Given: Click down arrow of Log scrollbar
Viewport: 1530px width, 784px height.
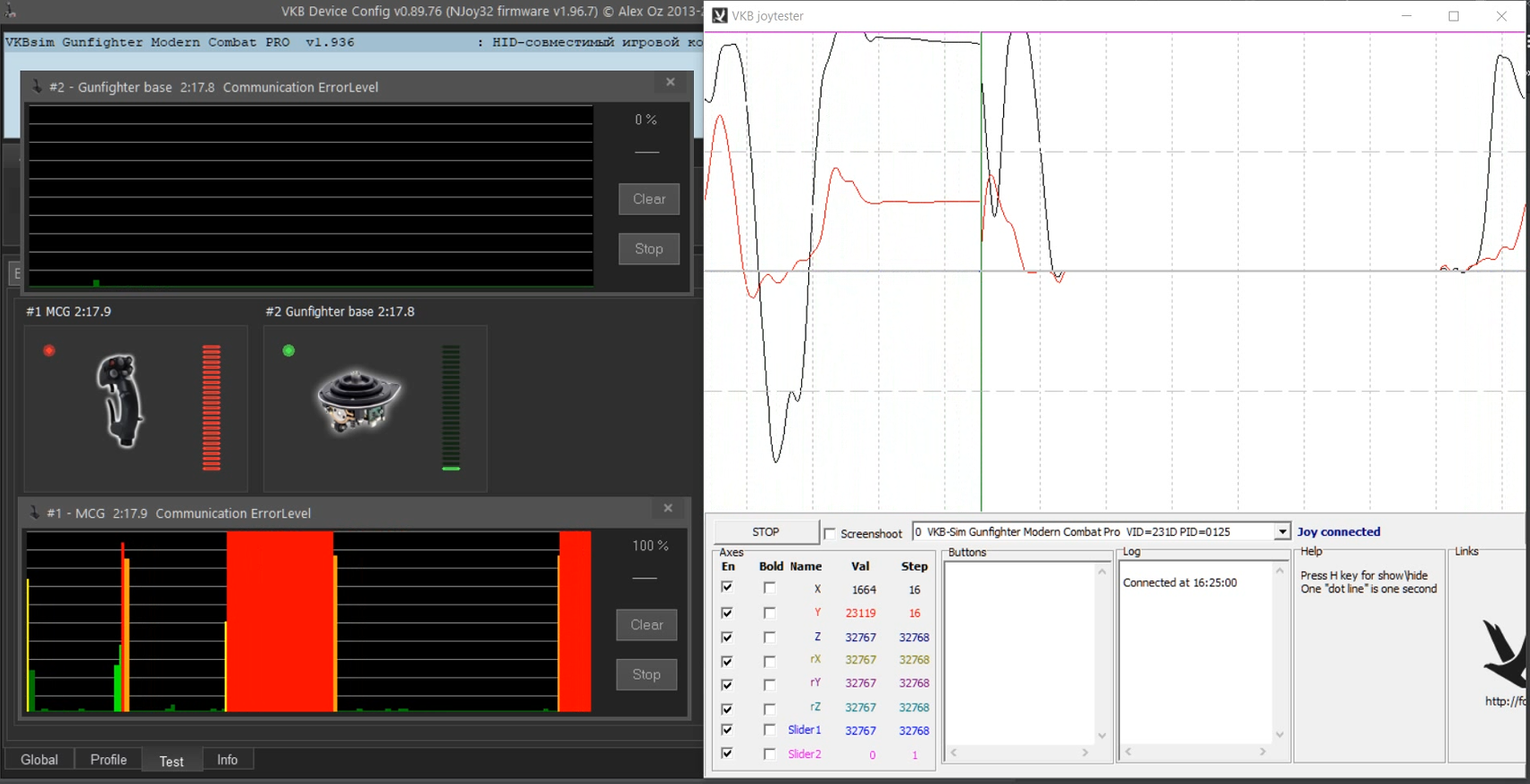Looking at the screenshot, I should tap(1280, 735).
